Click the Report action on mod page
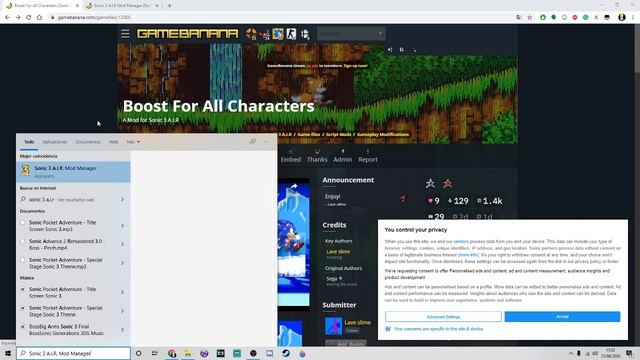The height and width of the screenshot is (360, 640). point(368,156)
